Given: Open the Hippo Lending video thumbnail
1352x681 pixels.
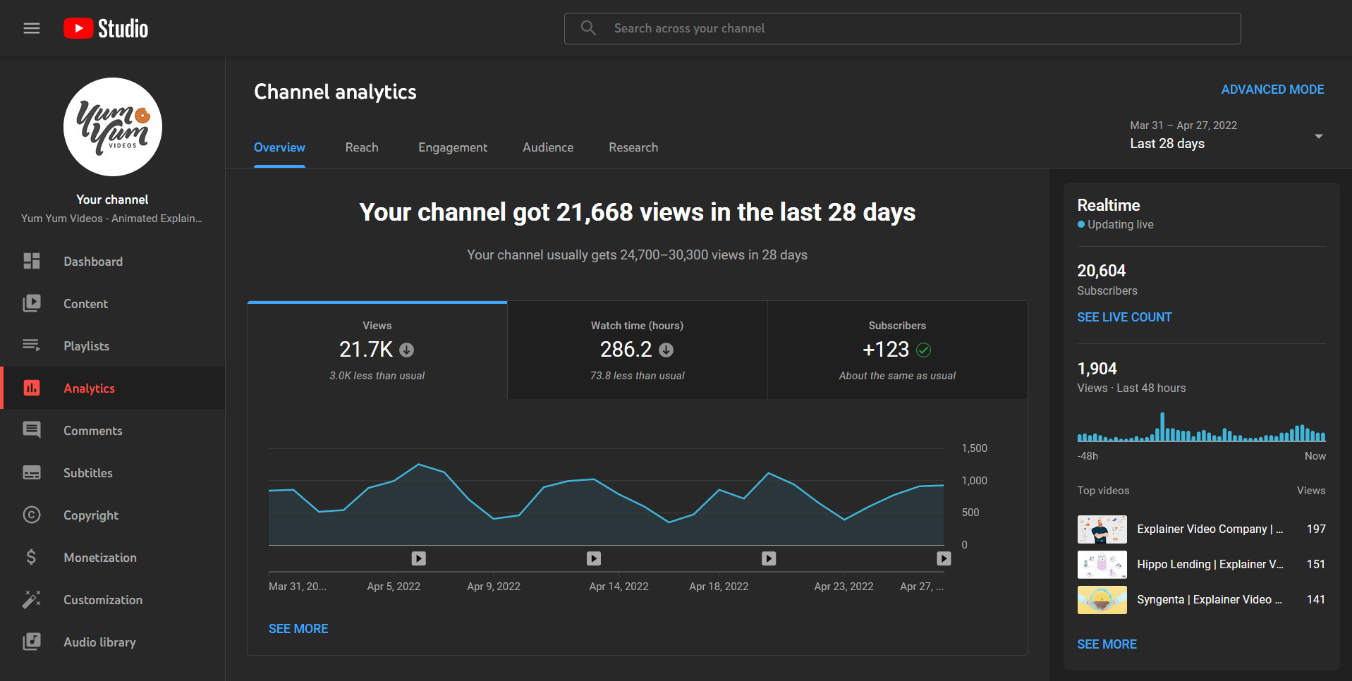Looking at the screenshot, I should [1101, 564].
